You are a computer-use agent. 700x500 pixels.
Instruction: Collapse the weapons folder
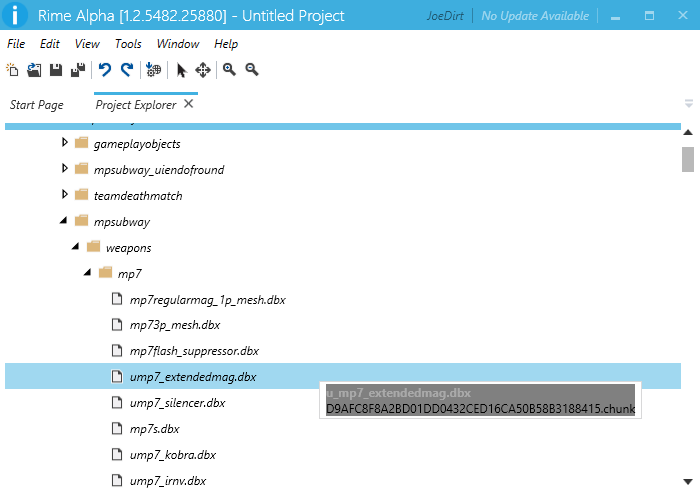[76, 246]
